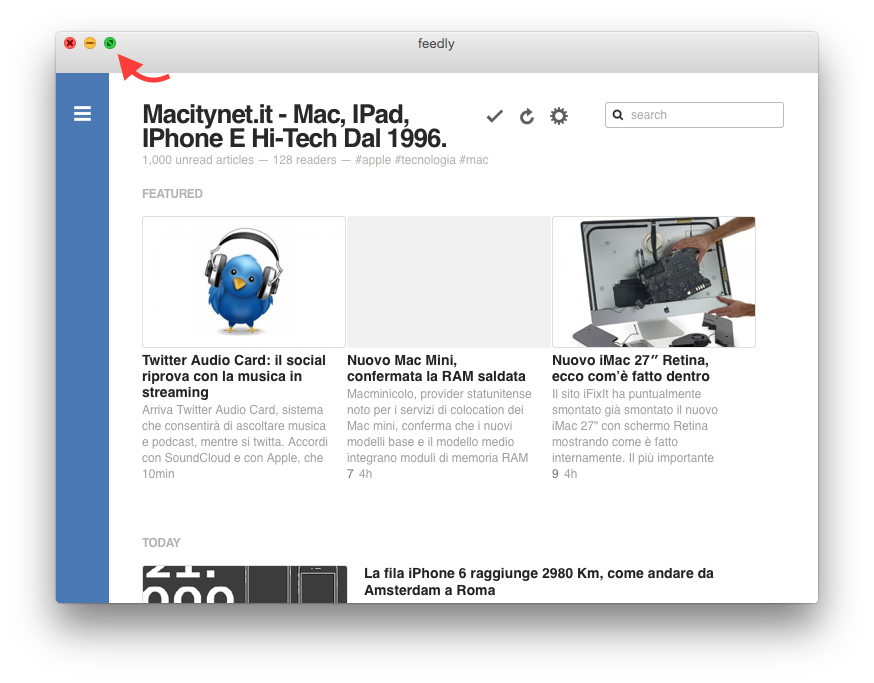The width and height of the screenshot is (874, 683).
Task: Click the yellow minimize window button
Action: point(90,43)
